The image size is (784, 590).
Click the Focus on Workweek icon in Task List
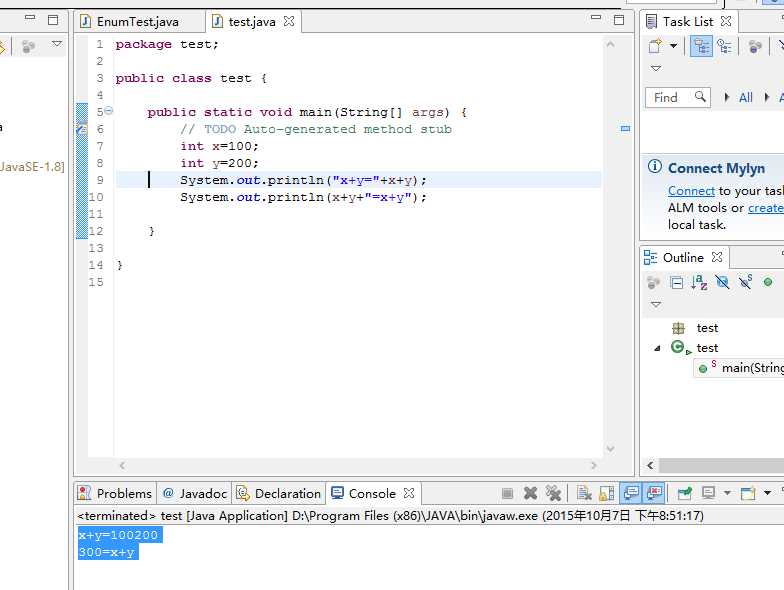(x=755, y=46)
